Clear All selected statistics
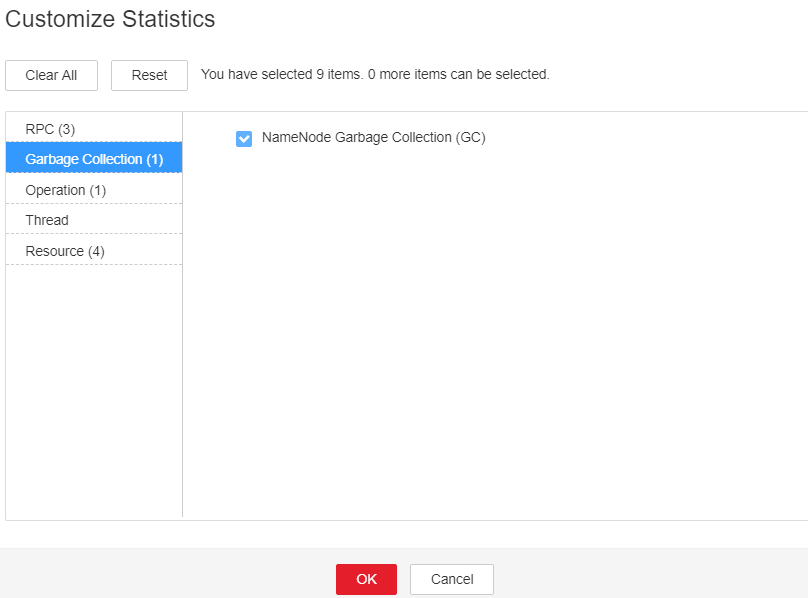Image resolution: width=808 pixels, height=598 pixels. (52, 75)
